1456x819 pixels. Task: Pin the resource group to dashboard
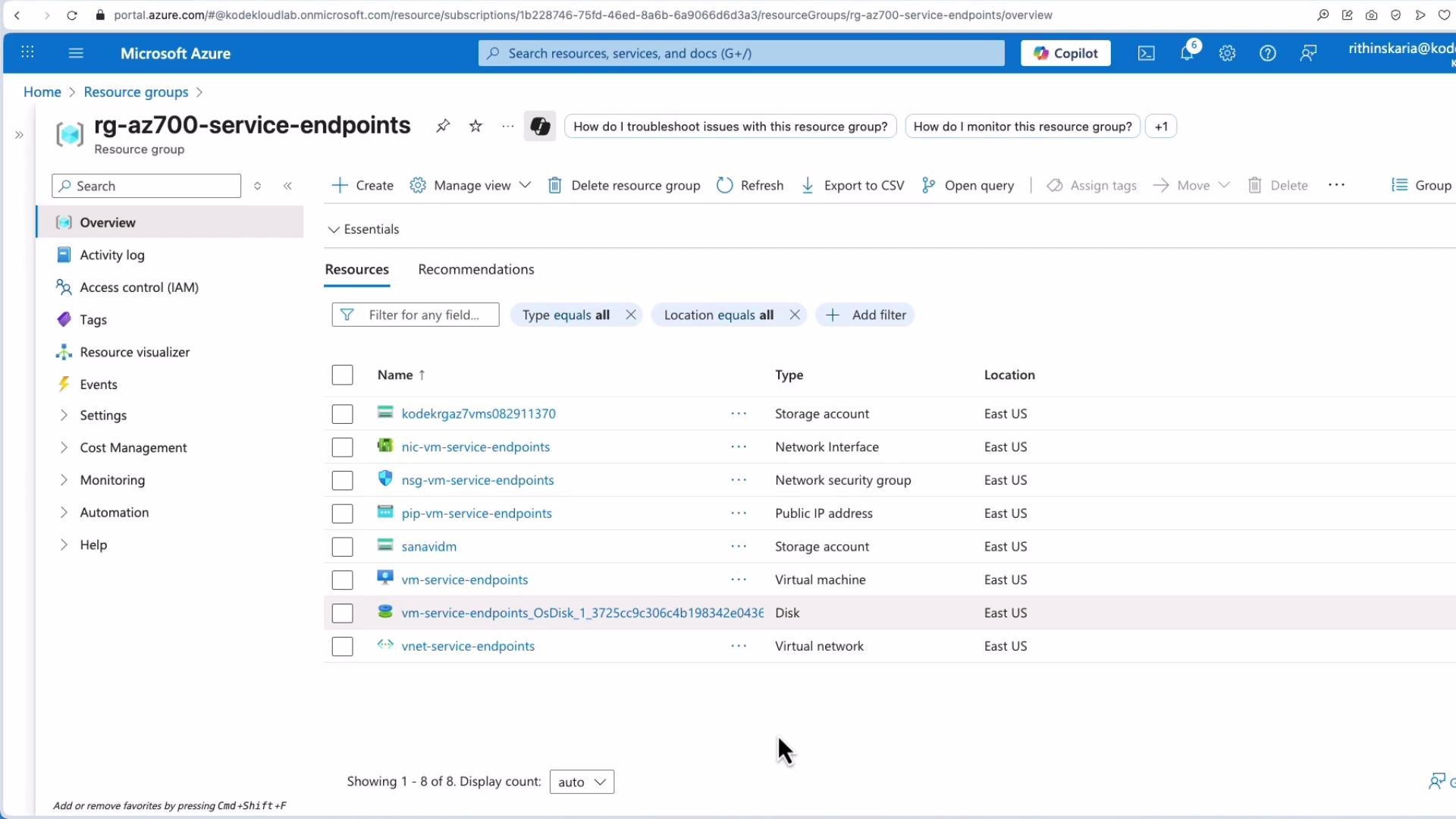443,126
